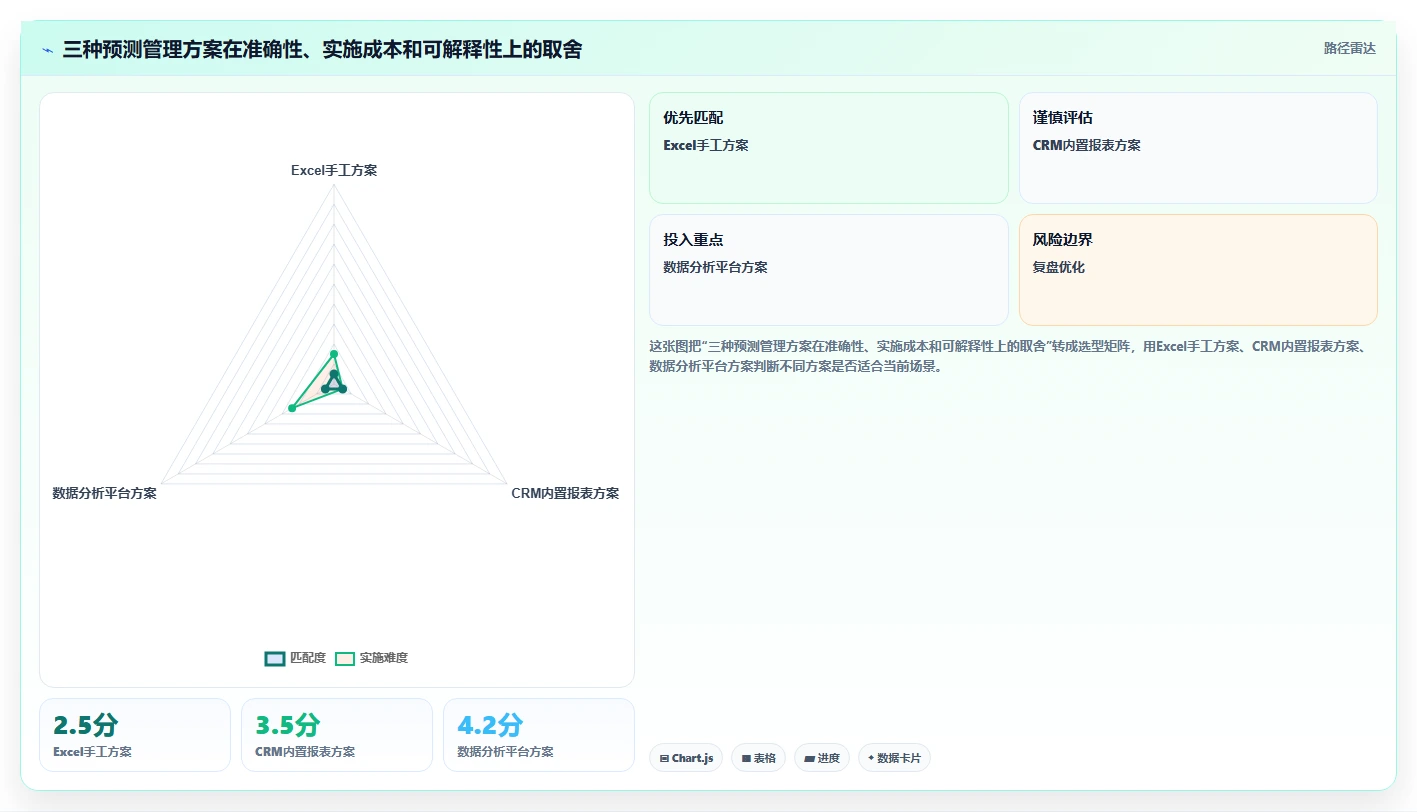This screenshot has height=812, width=1417.
Task: Click the 2.5分 Excel手工方案 score card
Action: pos(135,735)
